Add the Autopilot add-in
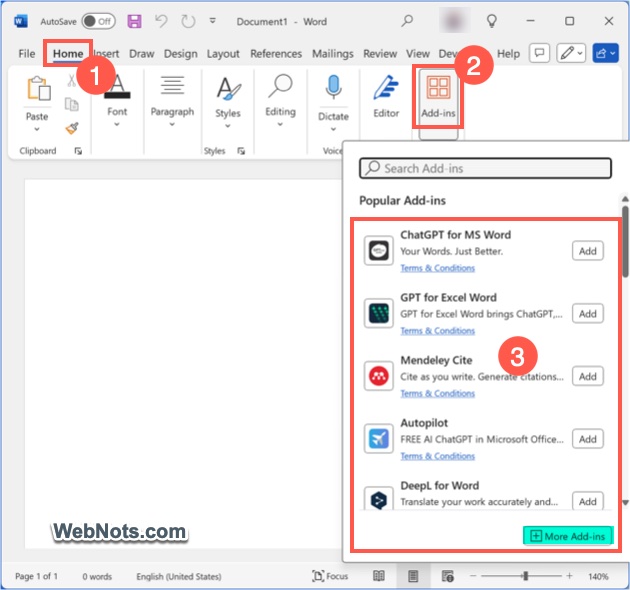The width and height of the screenshot is (630, 590). click(587, 439)
